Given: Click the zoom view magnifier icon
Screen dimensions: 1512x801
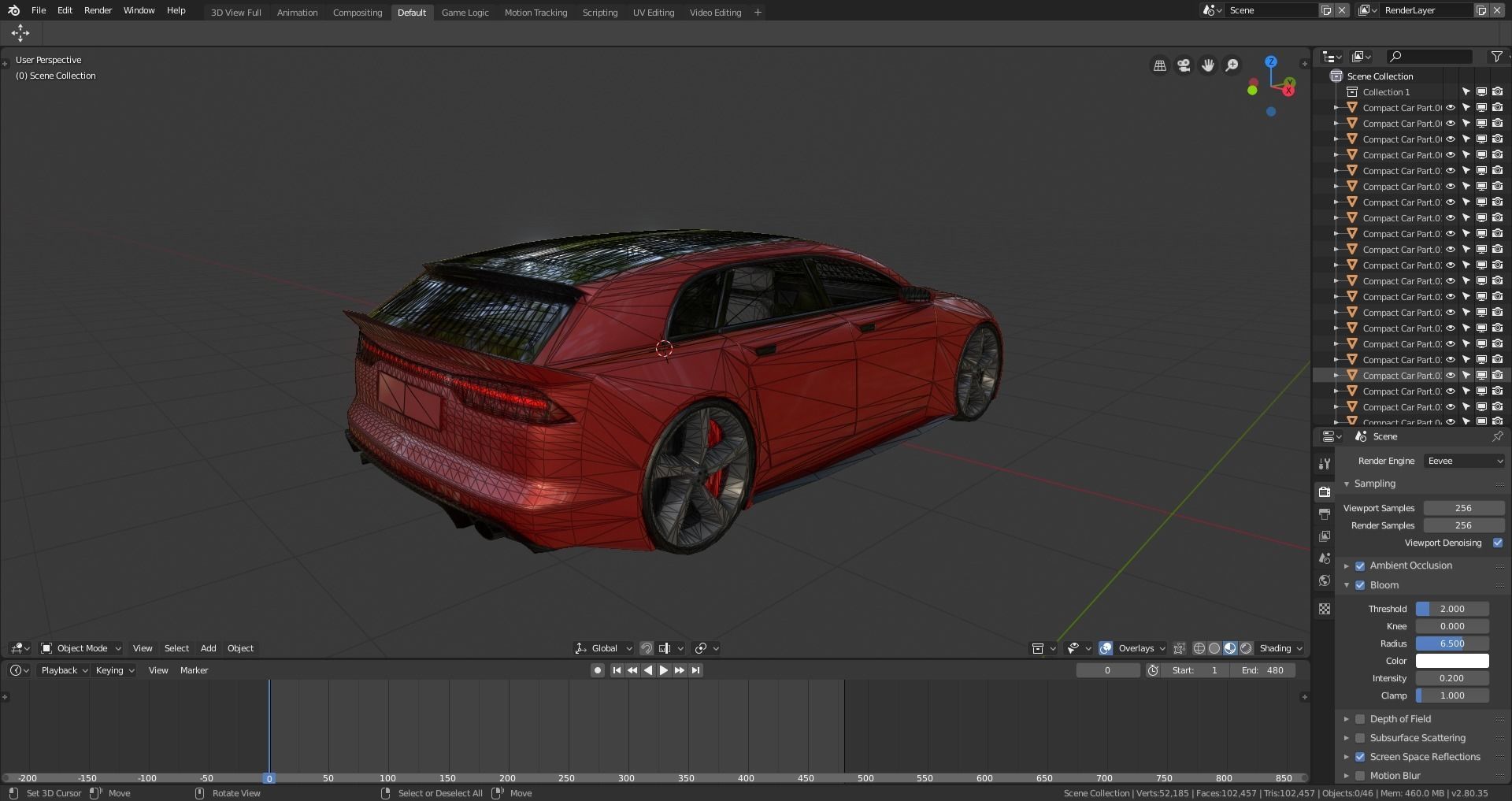Looking at the screenshot, I should (x=1232, y=65).
